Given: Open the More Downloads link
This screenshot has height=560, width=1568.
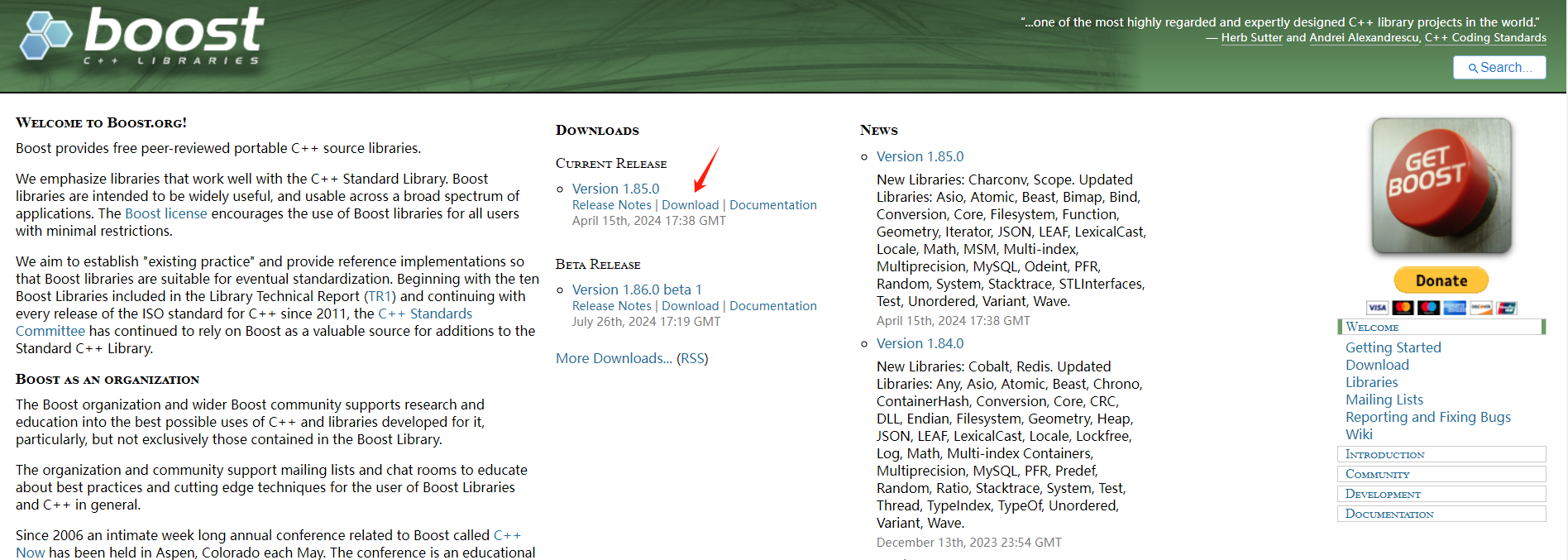Looking at the screenshot, I should point(614,358).
